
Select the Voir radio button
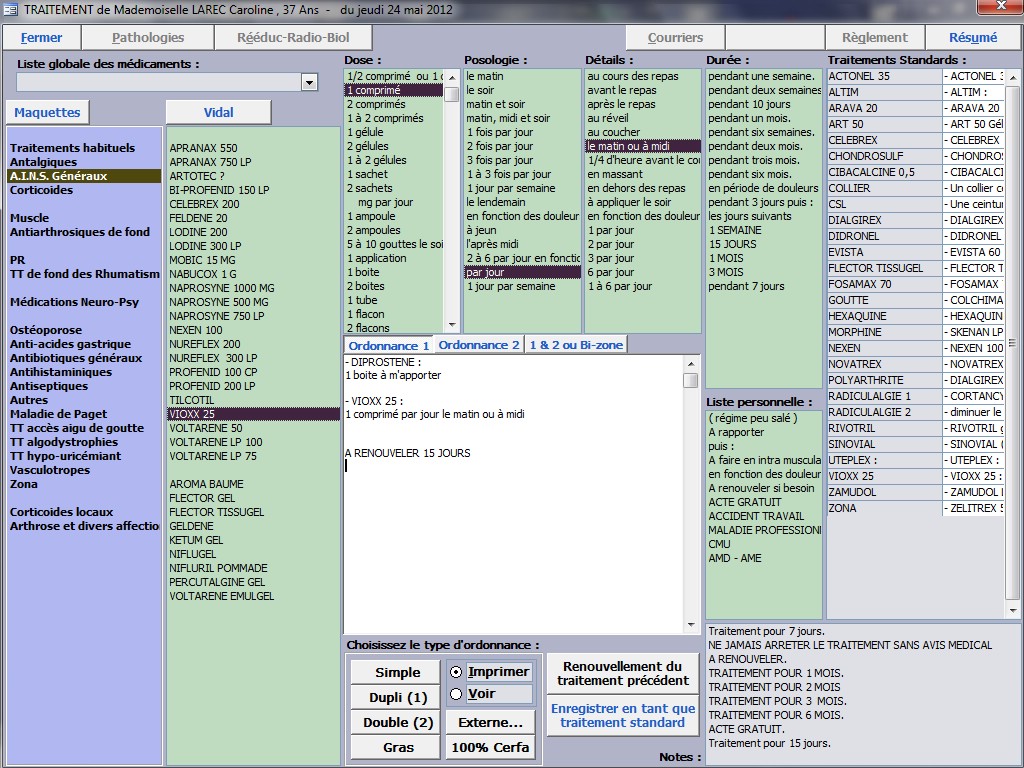click(x=456, y=694)
